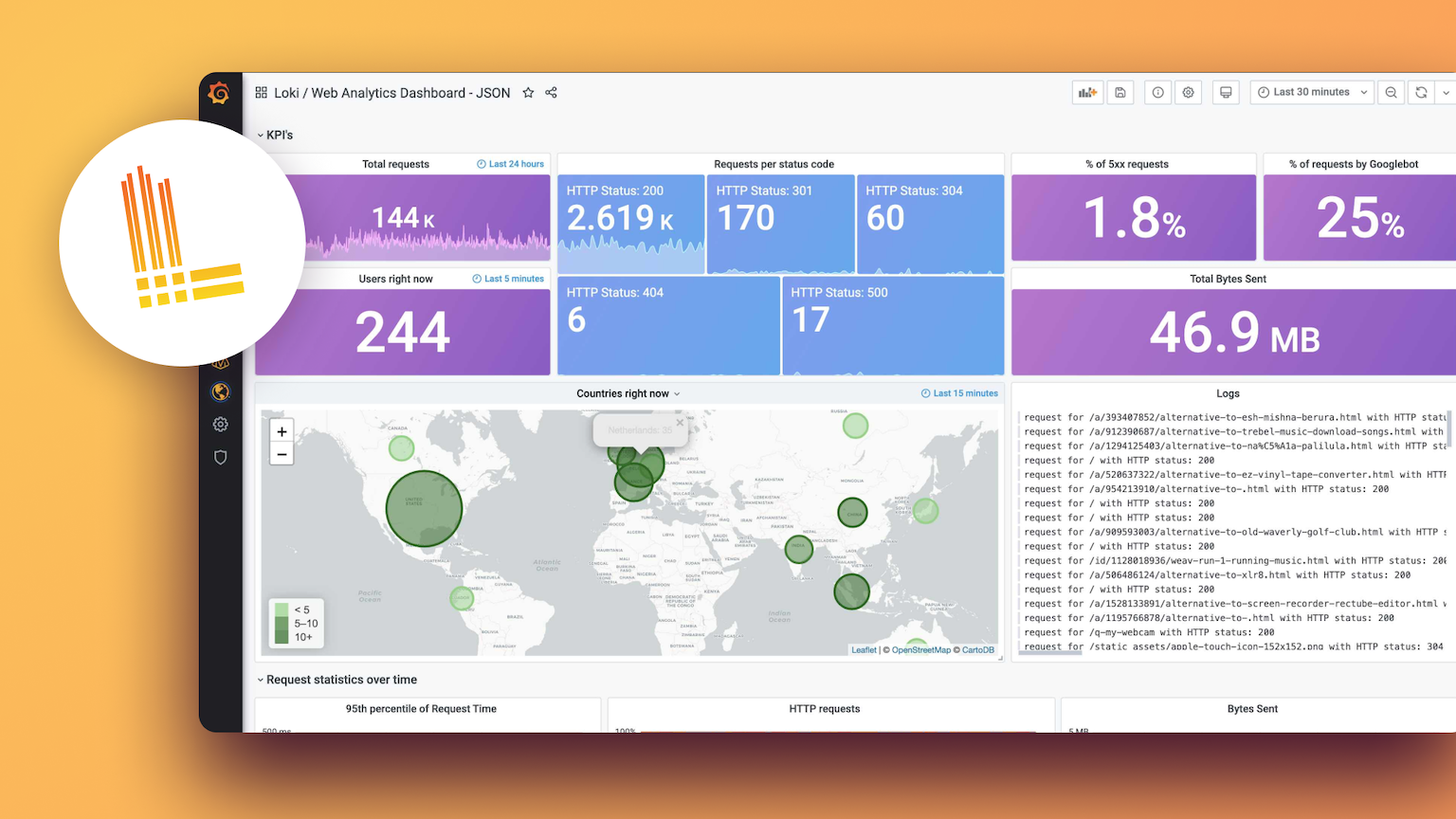Zoom out the time range with the magnifier icon
Screen dimensions: 1456x819
[1391, 92]
